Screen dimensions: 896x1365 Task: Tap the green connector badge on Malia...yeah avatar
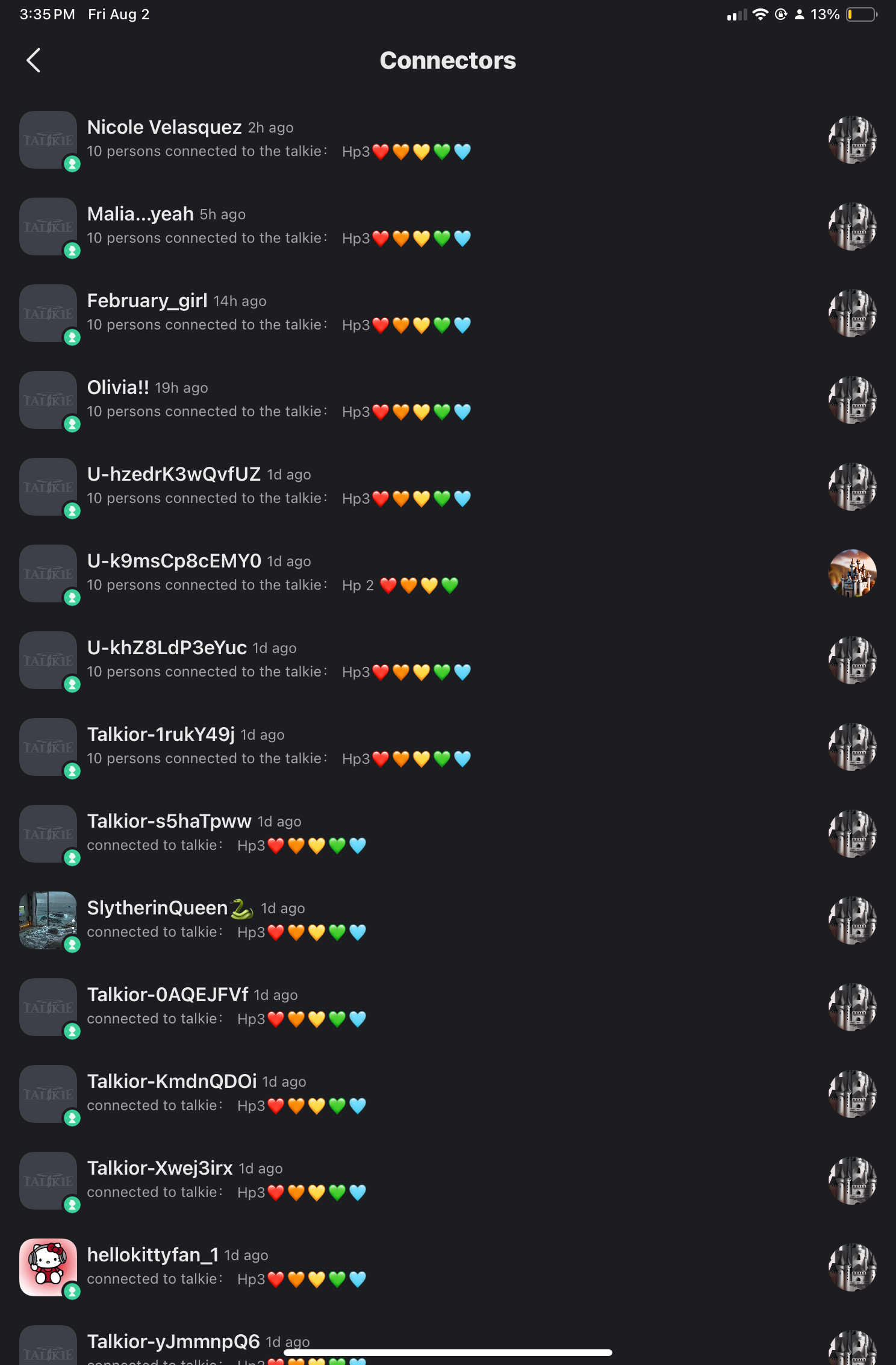(x=72, y=251)
